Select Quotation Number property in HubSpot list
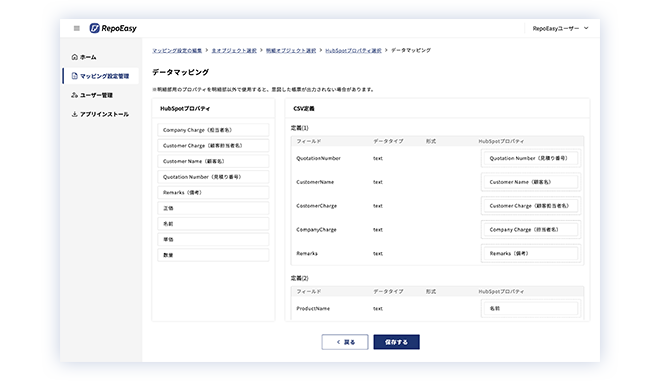This screenshot has width=660, height=381. coord(213,177)
